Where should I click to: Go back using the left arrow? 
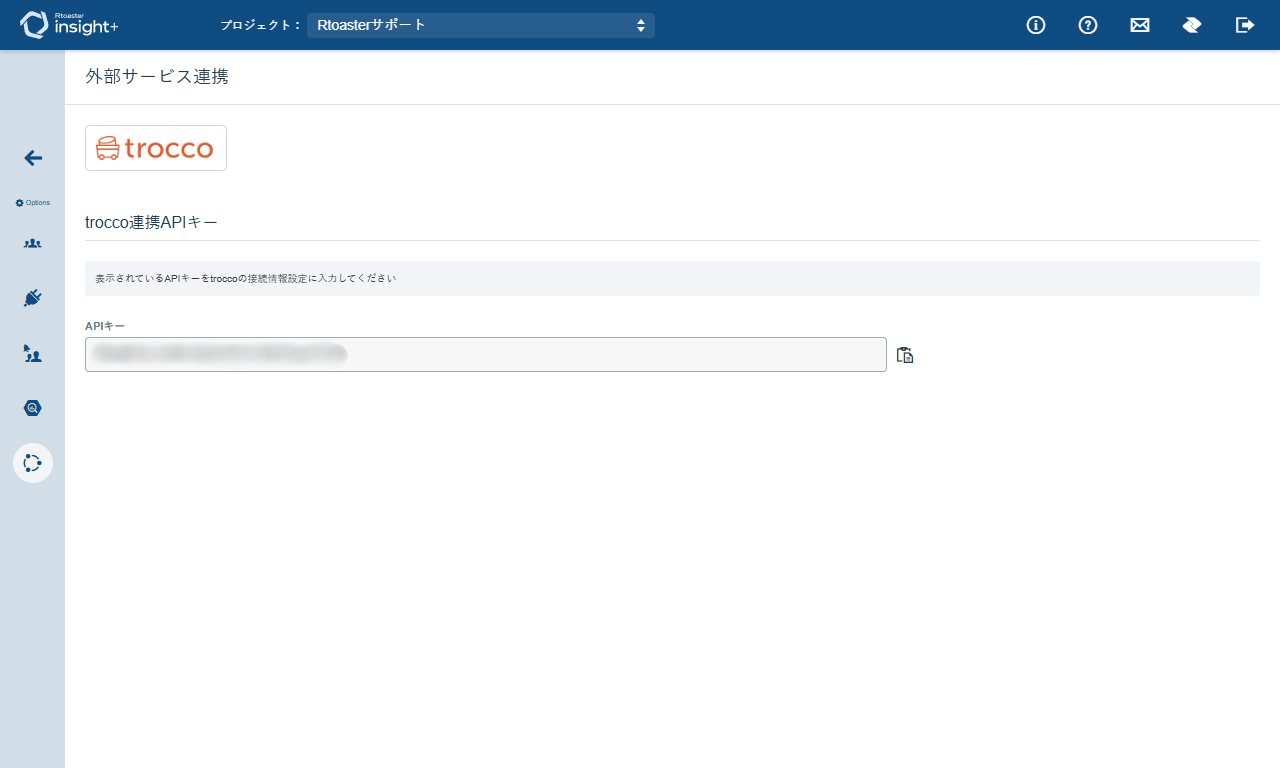[33, 158]
